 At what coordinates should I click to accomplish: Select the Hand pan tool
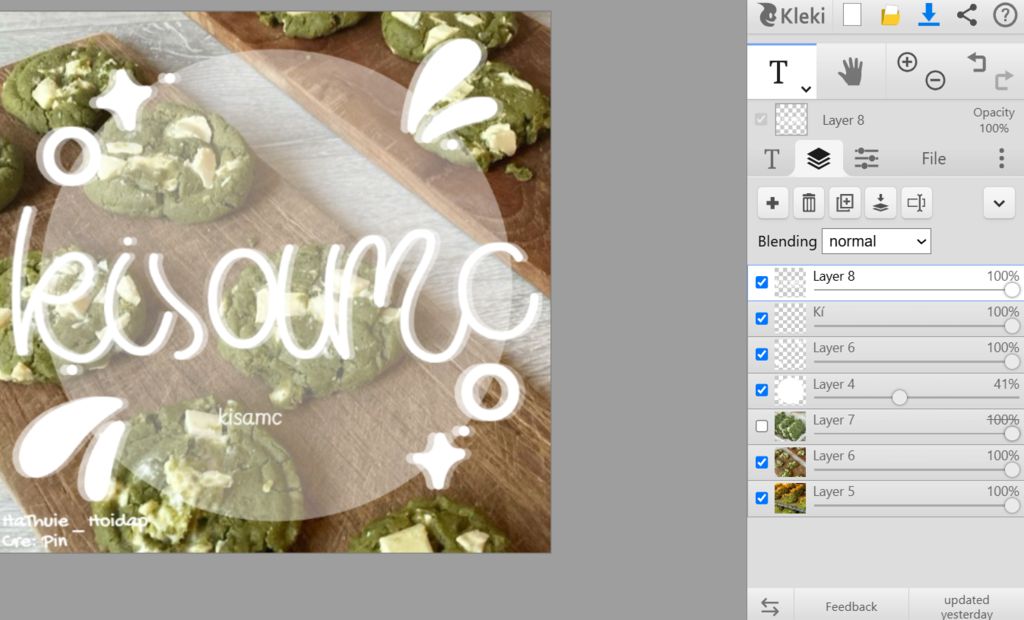[x=850, y=72]
